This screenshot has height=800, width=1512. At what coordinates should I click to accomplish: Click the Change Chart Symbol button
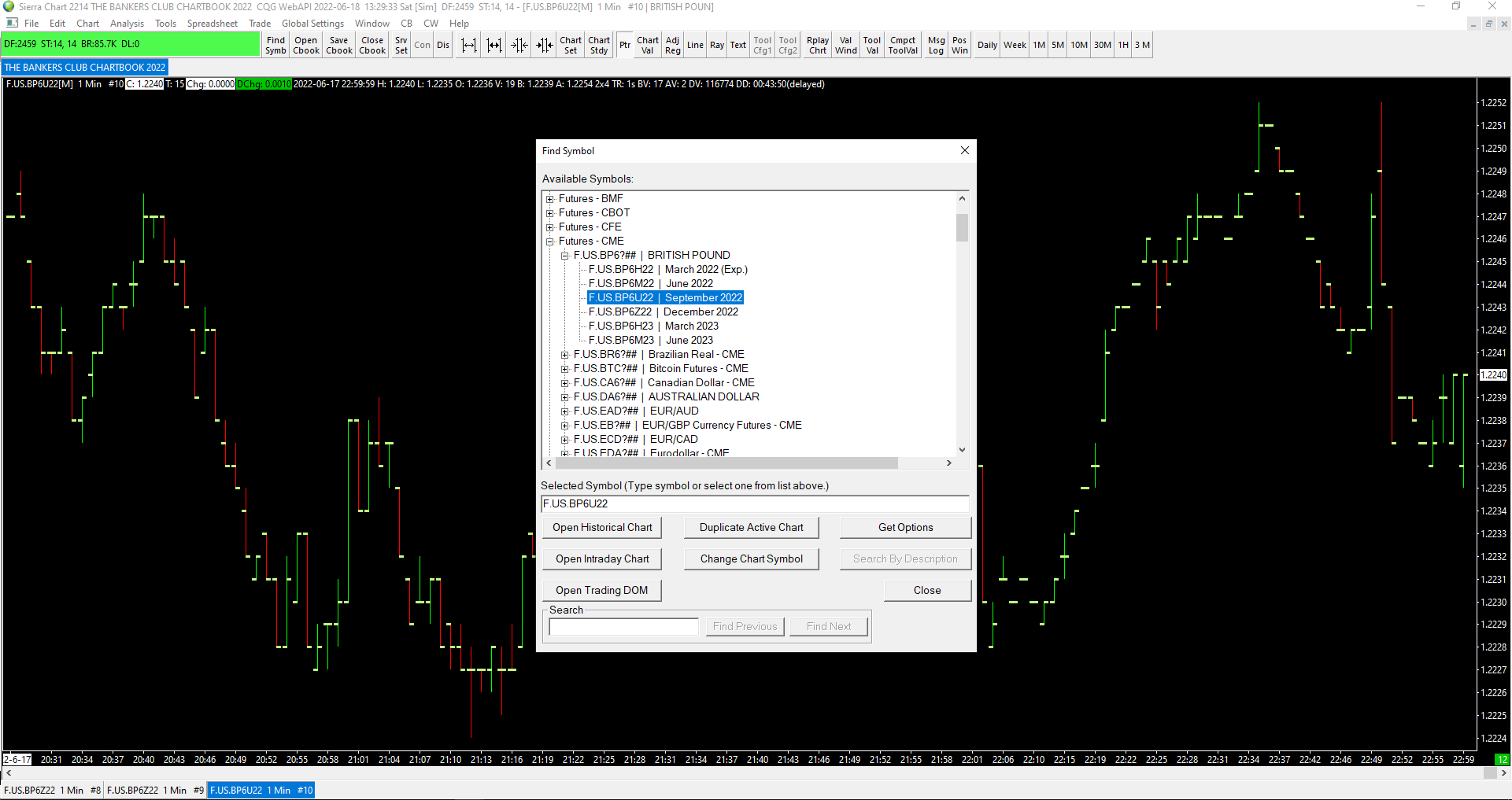751,559
